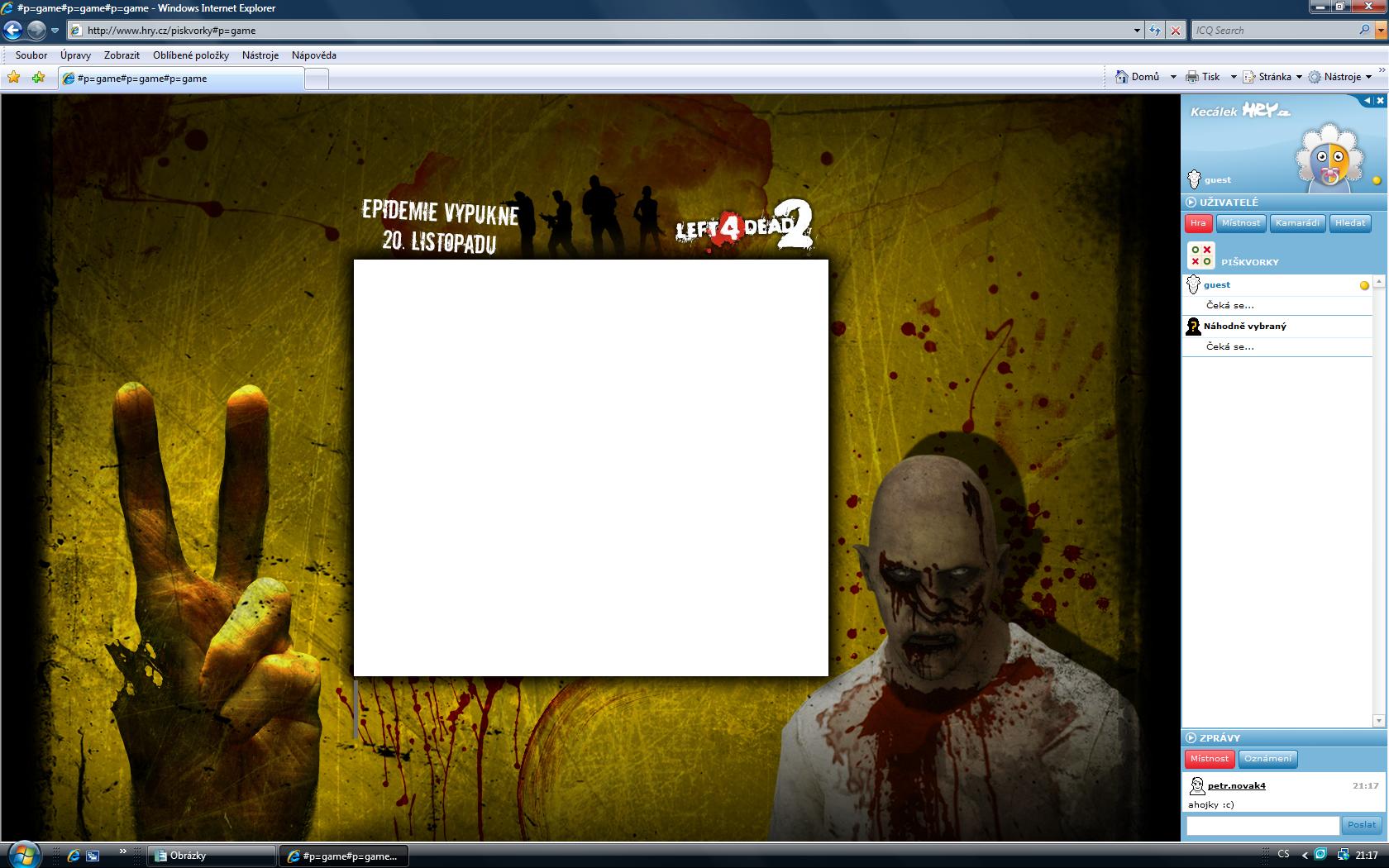1389x868 pixels.
Task: Collapse the Kecálek chat panel with the arrow
Action: click(1367, 101)
